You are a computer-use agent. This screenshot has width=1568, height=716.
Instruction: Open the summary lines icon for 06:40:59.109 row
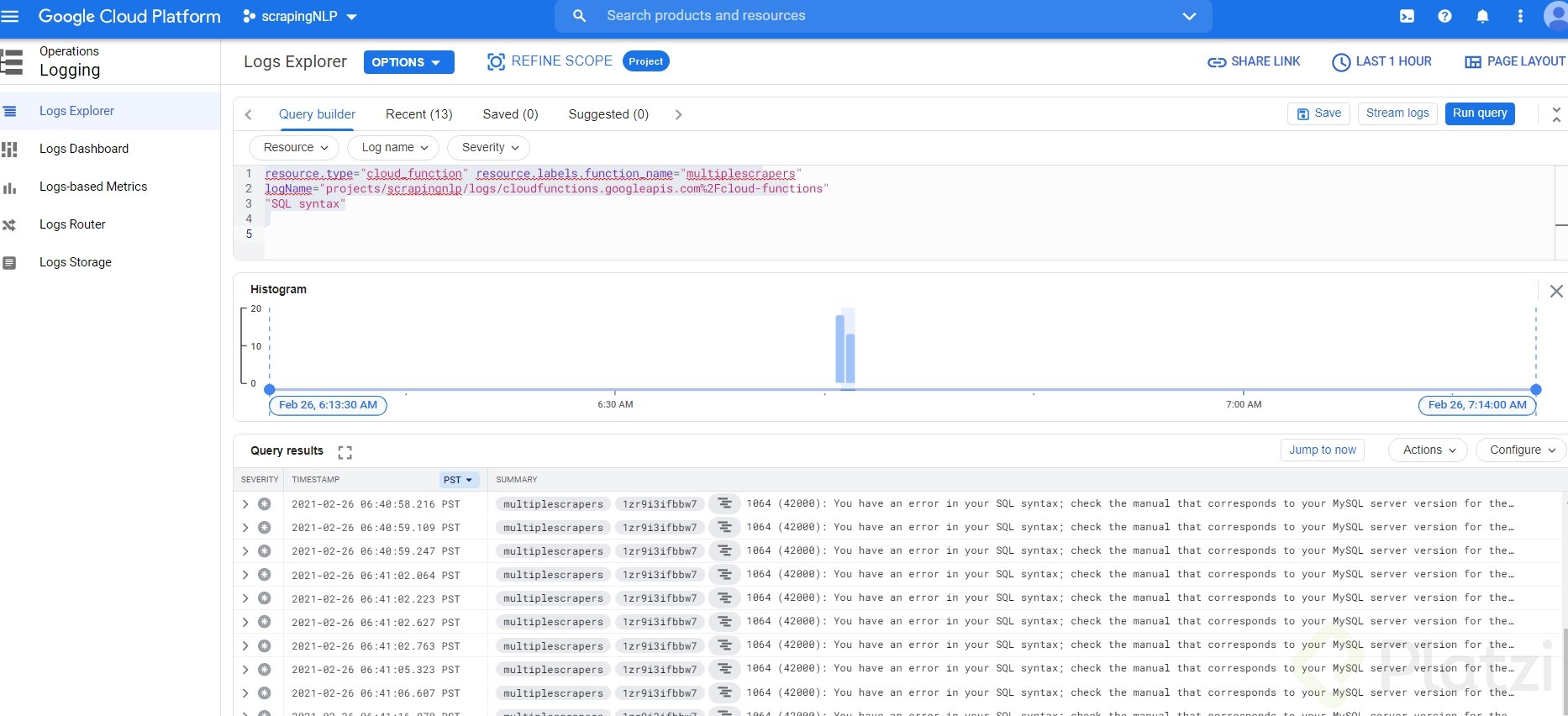tap(724, 528)
